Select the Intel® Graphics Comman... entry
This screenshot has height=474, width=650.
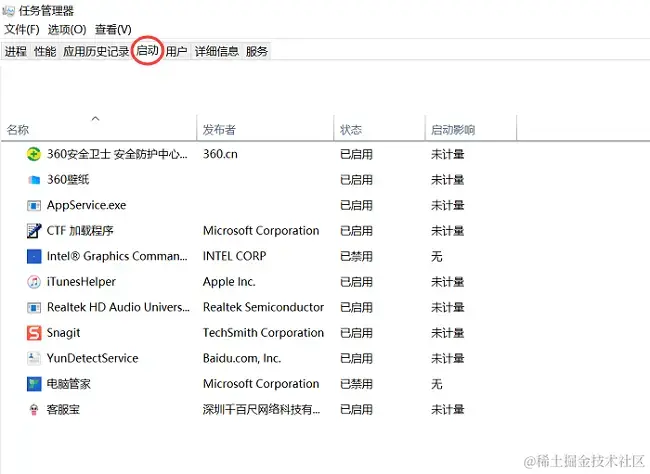117,256
